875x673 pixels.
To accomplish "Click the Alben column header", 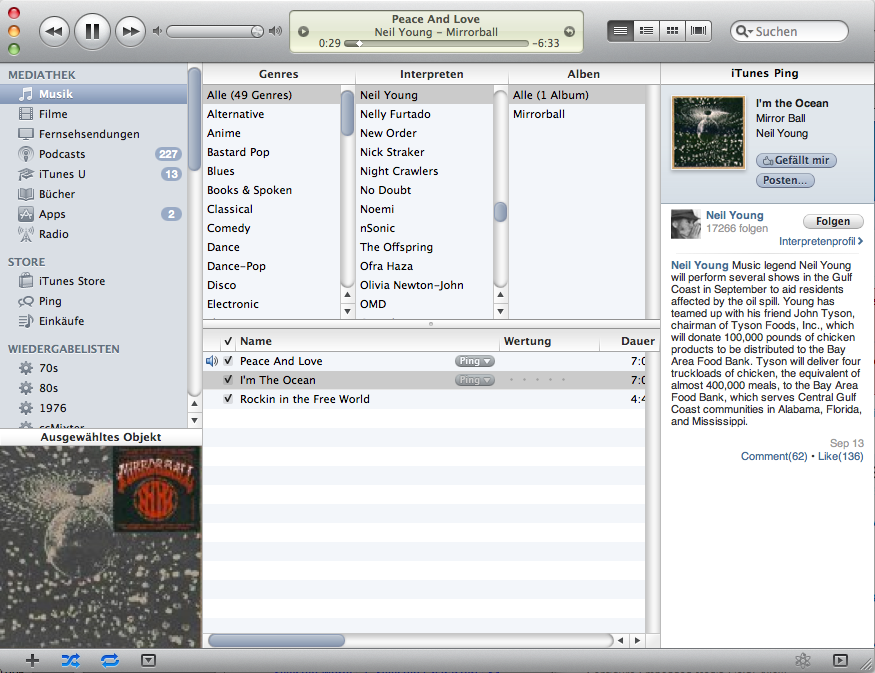I will pos(584,74).
